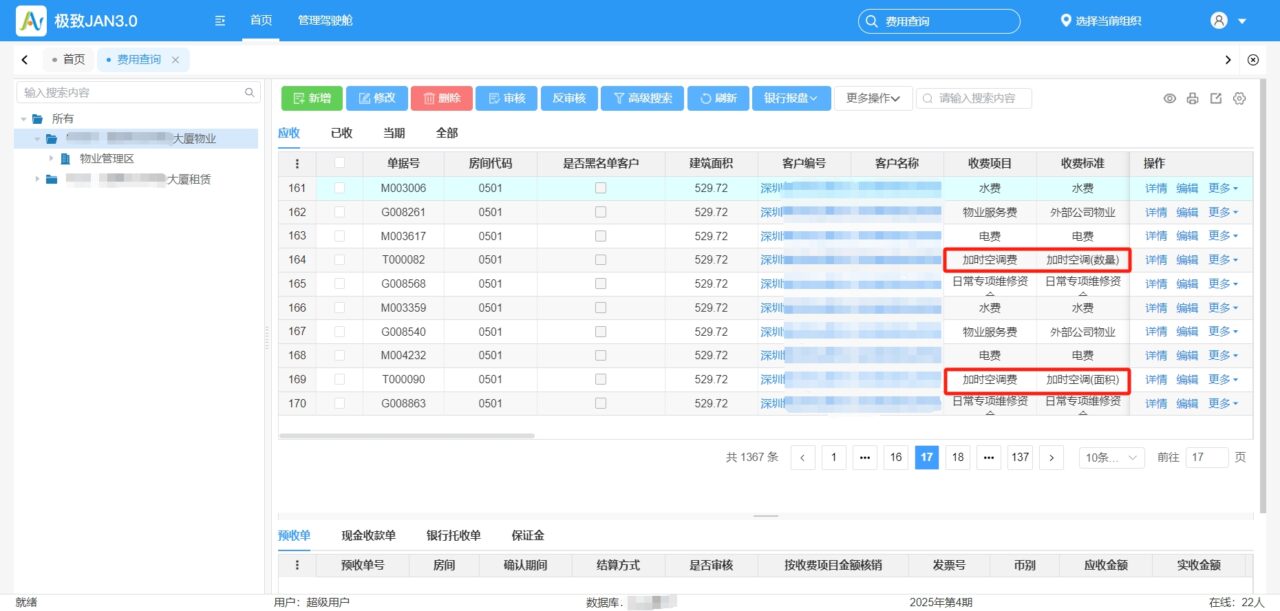Click the 前往 page number field
Screen dimensions: 1280x611
click(1206, 457)
